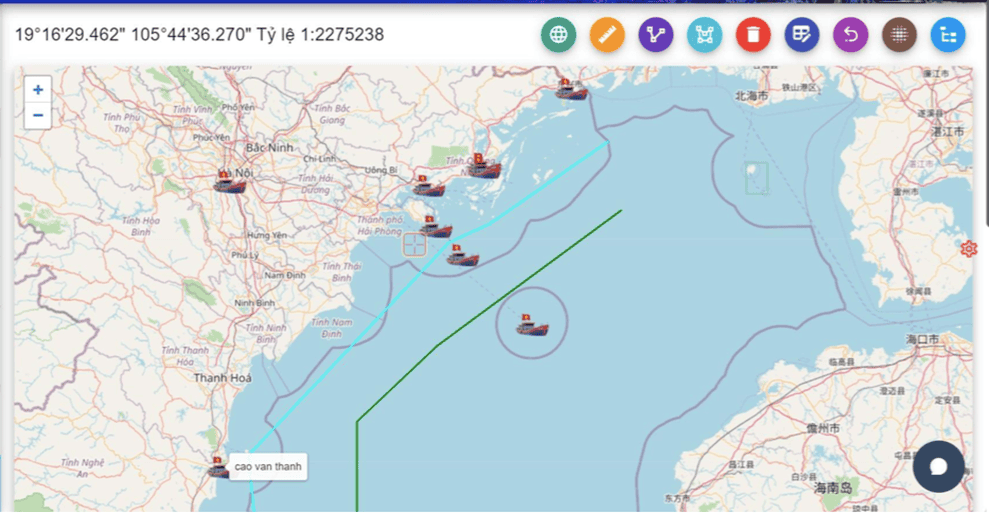Open the blue edit list tool
The image size is (989, 513).
pyautogui.click(x=802, y=34)
